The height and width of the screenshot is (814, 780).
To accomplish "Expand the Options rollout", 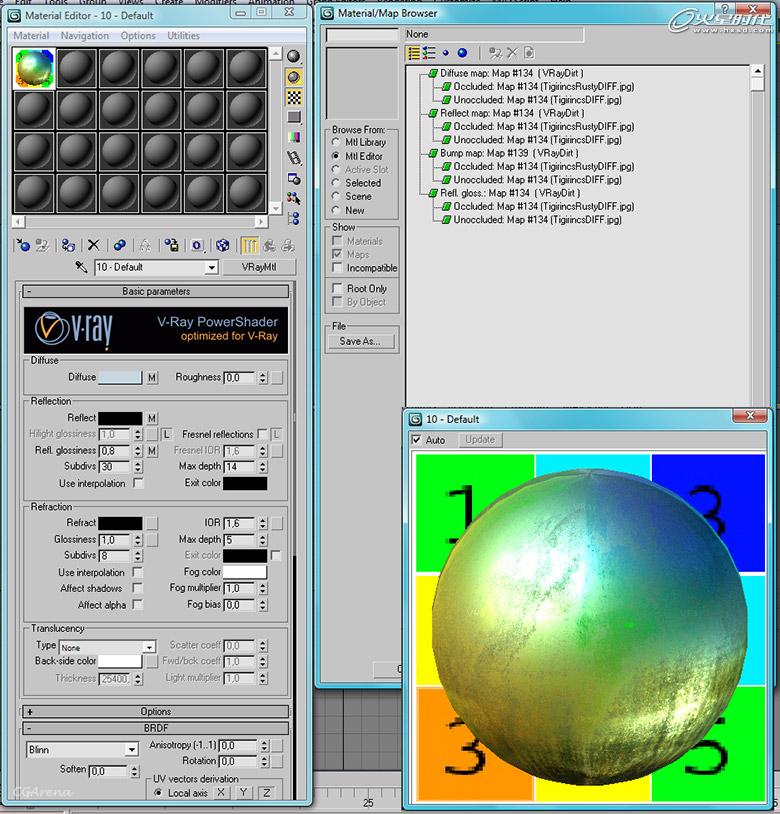I will tap(156, 711).
